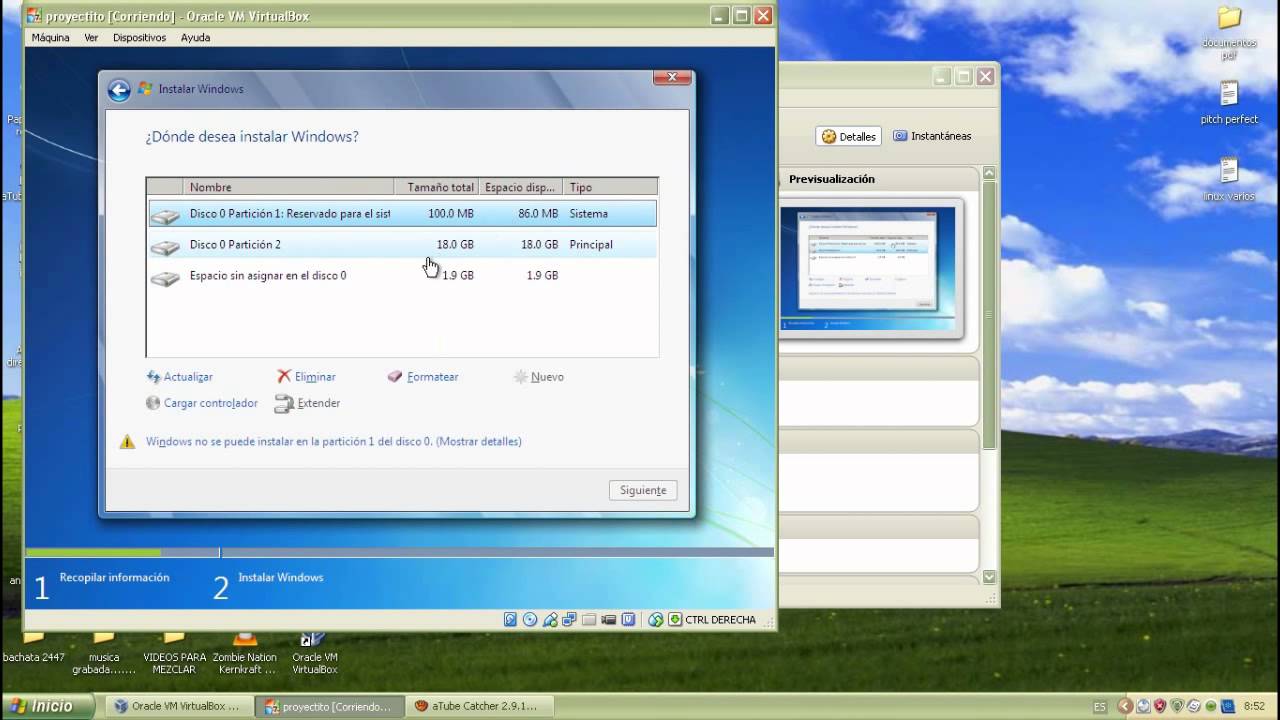Screen dimensions: 1280x720
Task: Select Disco 0 Partición 2 row
Action: 402,245
